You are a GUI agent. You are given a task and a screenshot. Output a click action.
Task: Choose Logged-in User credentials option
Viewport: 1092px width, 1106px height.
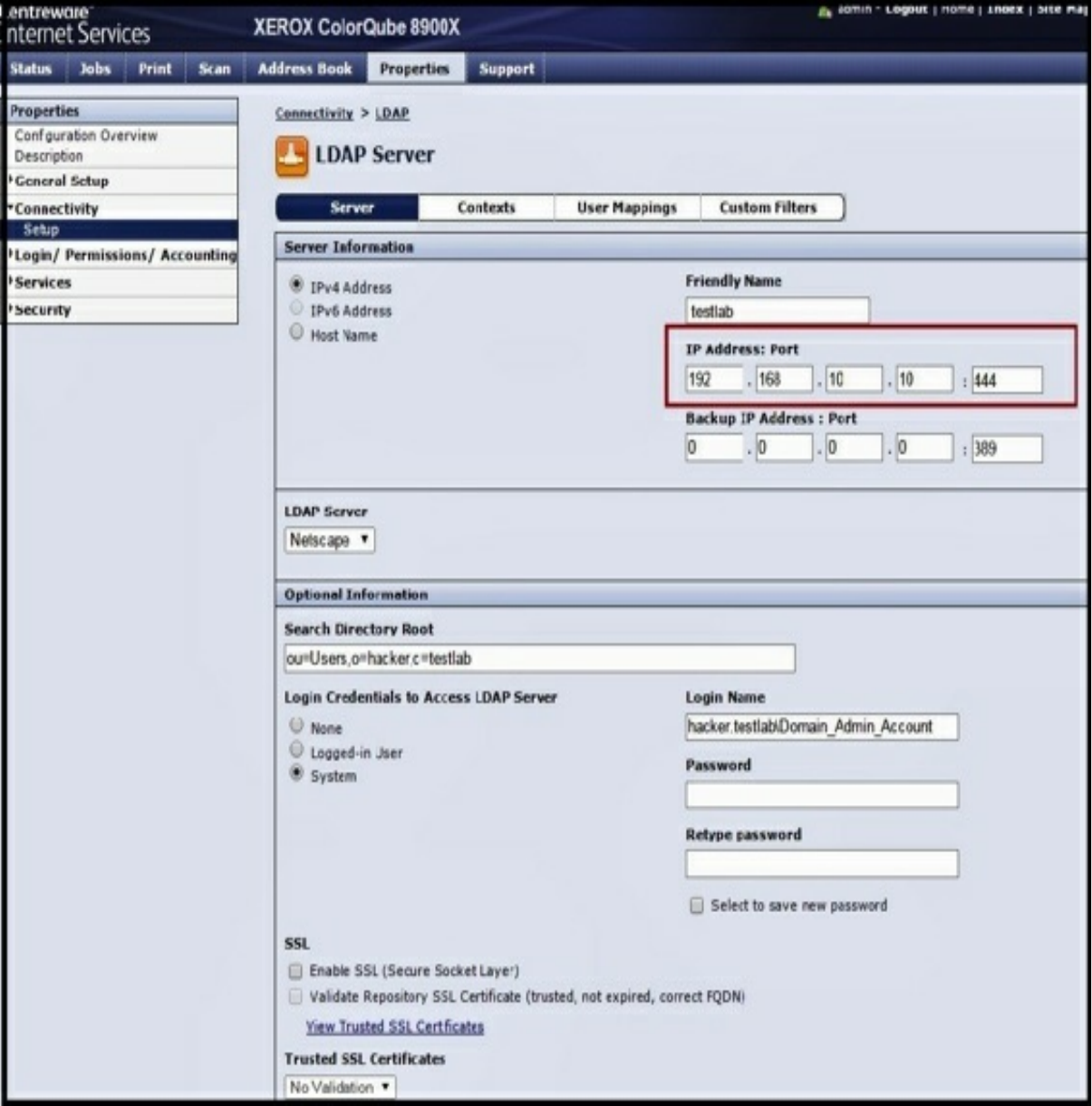click(x=296, y=750)
